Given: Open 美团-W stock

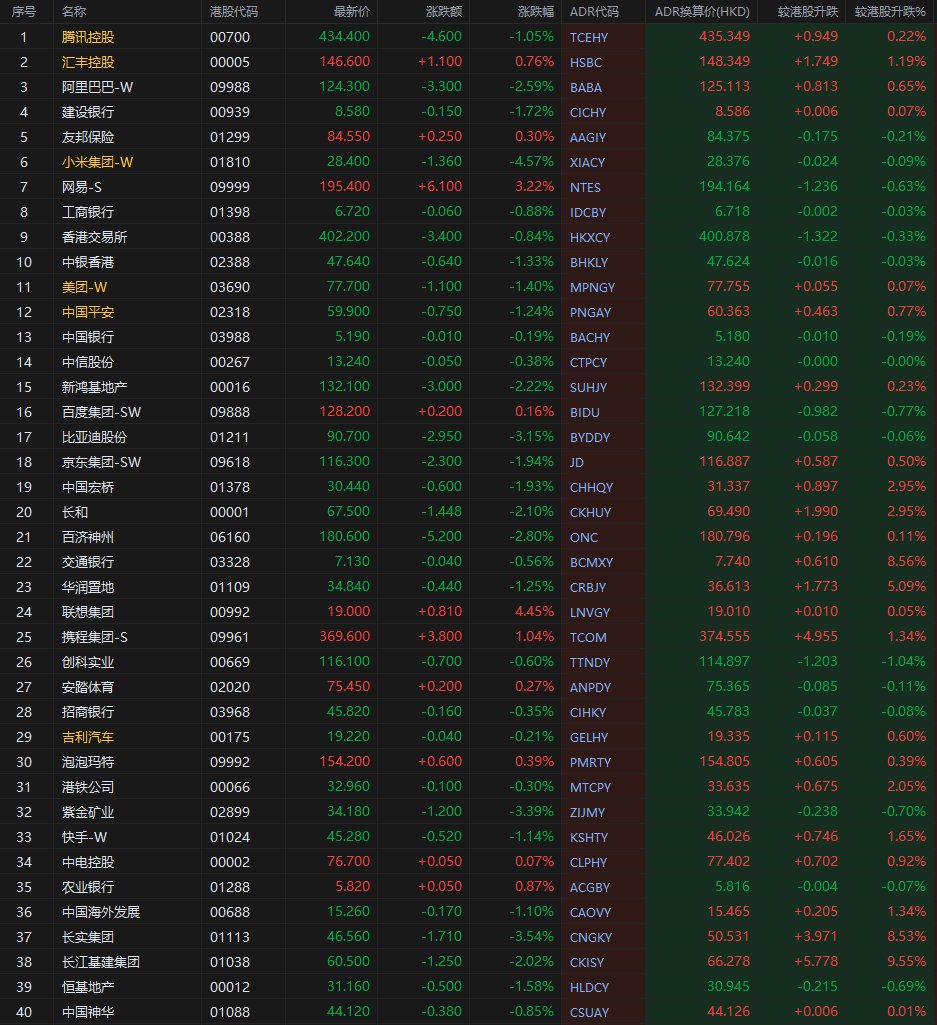Looking at the screenshot, I should [x=84, y=287].
